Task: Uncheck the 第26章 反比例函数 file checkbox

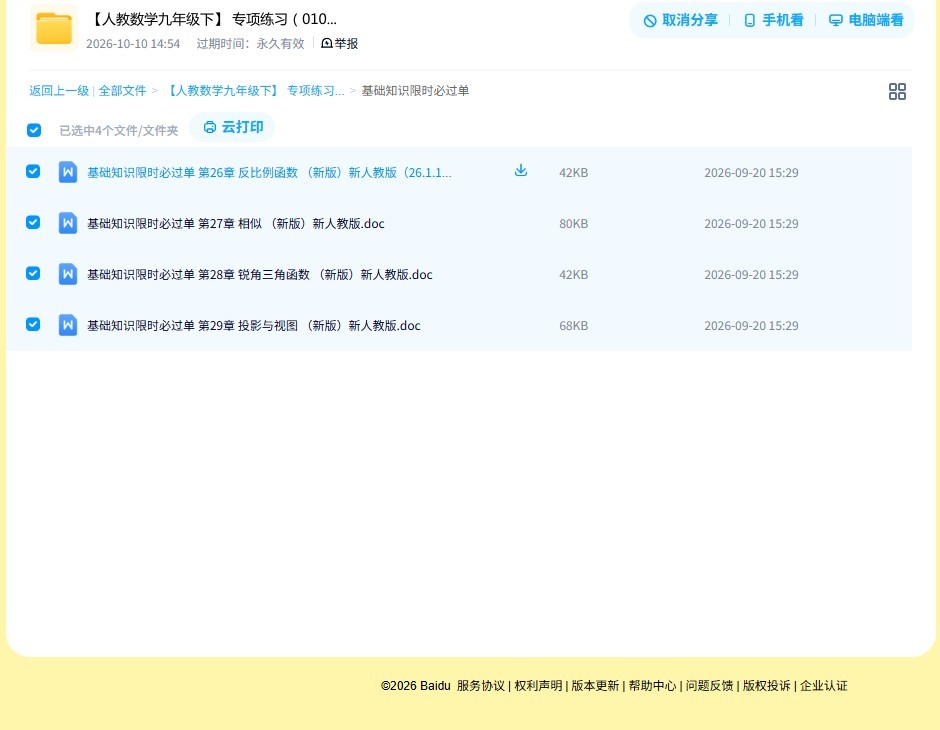Action: (x=33, y=171)
